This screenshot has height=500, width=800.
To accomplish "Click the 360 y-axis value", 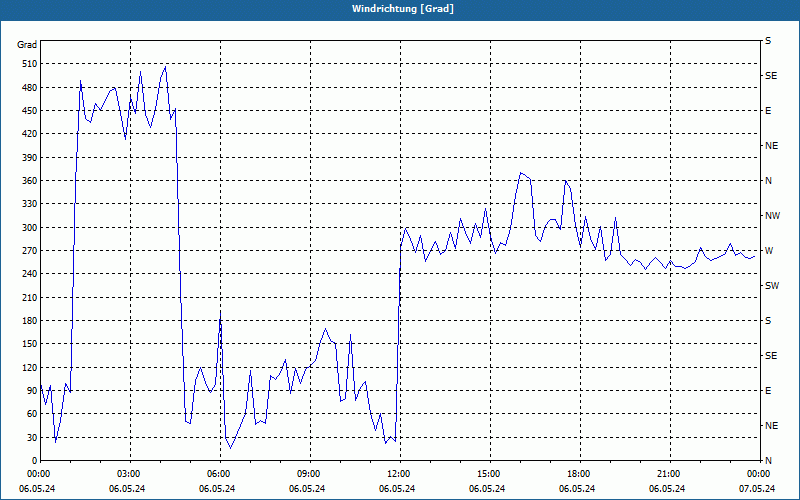I will pos(31,181).
